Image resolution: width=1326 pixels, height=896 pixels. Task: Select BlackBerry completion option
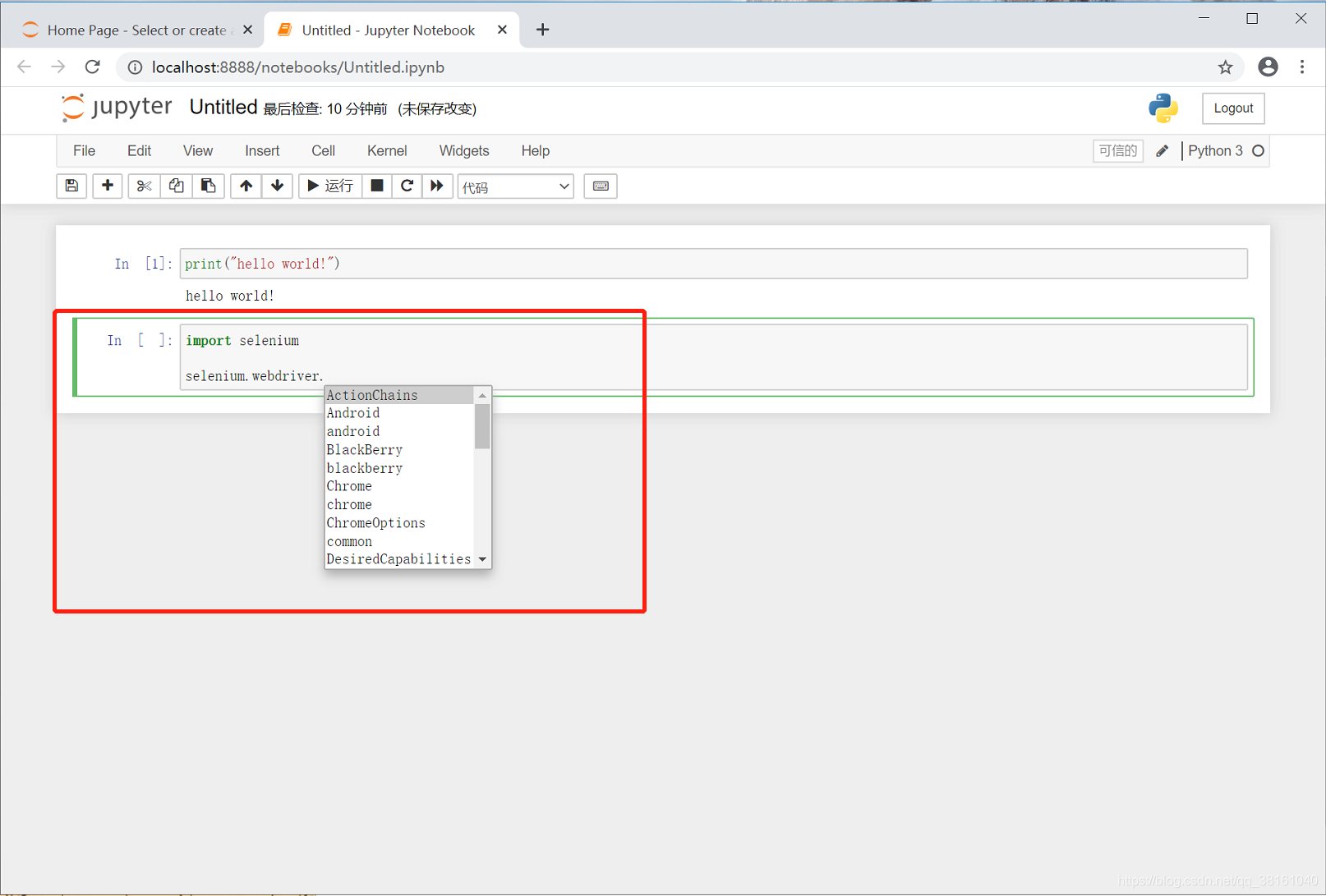pyautogui.click(x=399, y=450)
